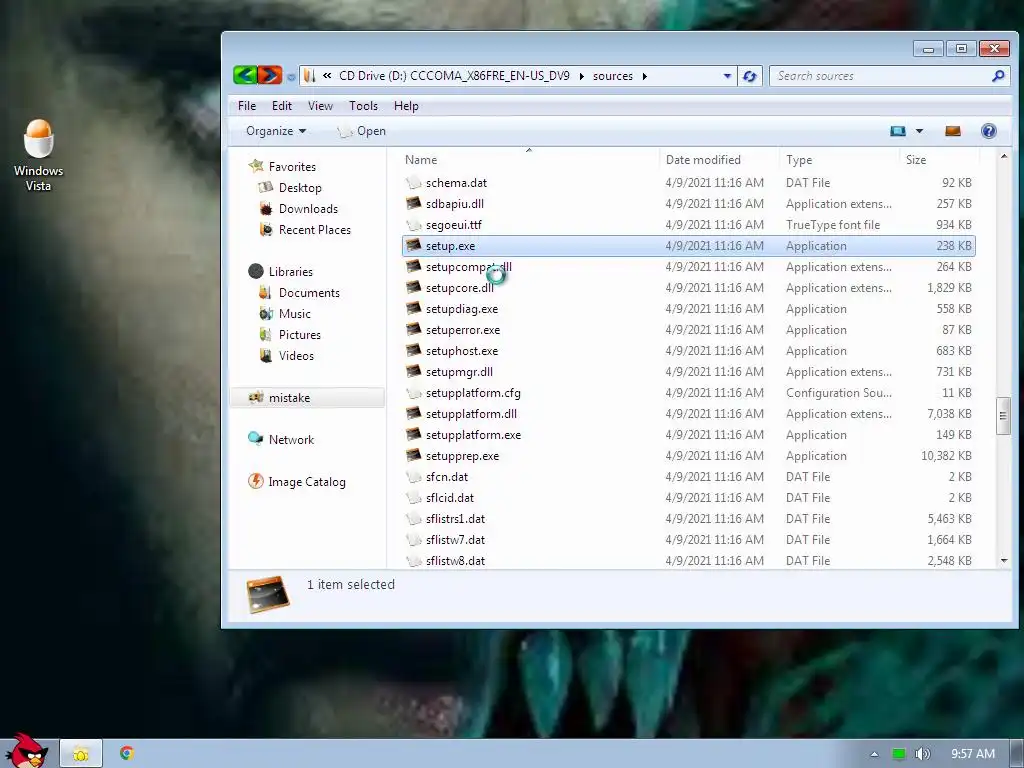Select the sflistrs1.dat file name
1024x768 pixels.
(x=455, y=519)
